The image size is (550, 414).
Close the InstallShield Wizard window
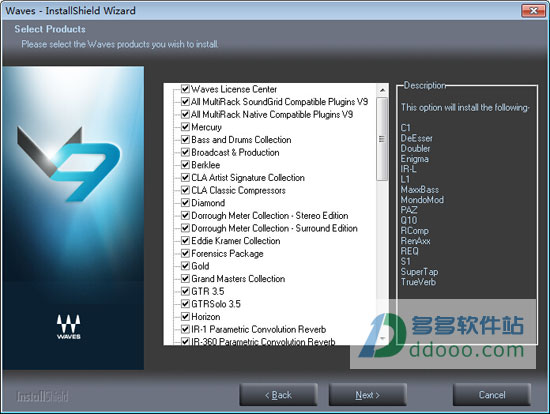pos(533,11)
